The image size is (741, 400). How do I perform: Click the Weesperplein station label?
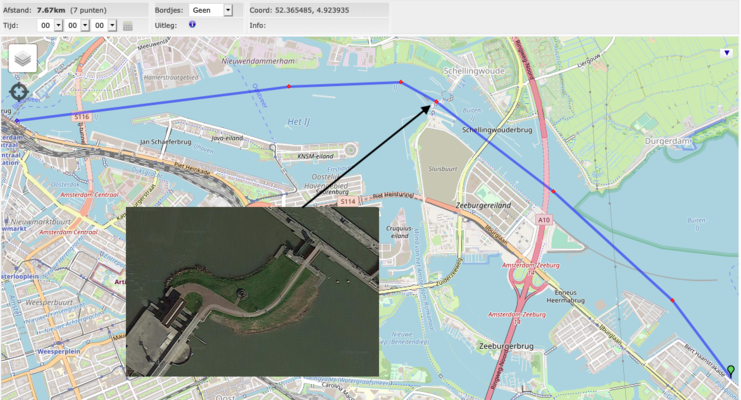click(x=59, y=352)
